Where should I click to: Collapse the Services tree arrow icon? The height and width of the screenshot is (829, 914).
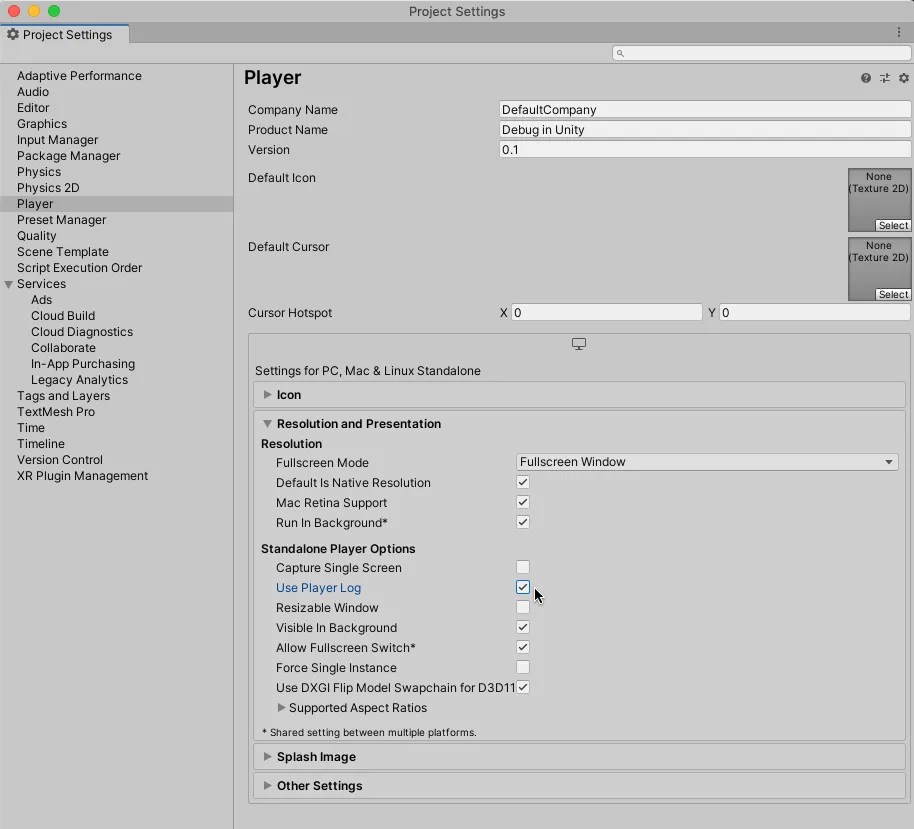pyautogui.click(x=9, y=284)
